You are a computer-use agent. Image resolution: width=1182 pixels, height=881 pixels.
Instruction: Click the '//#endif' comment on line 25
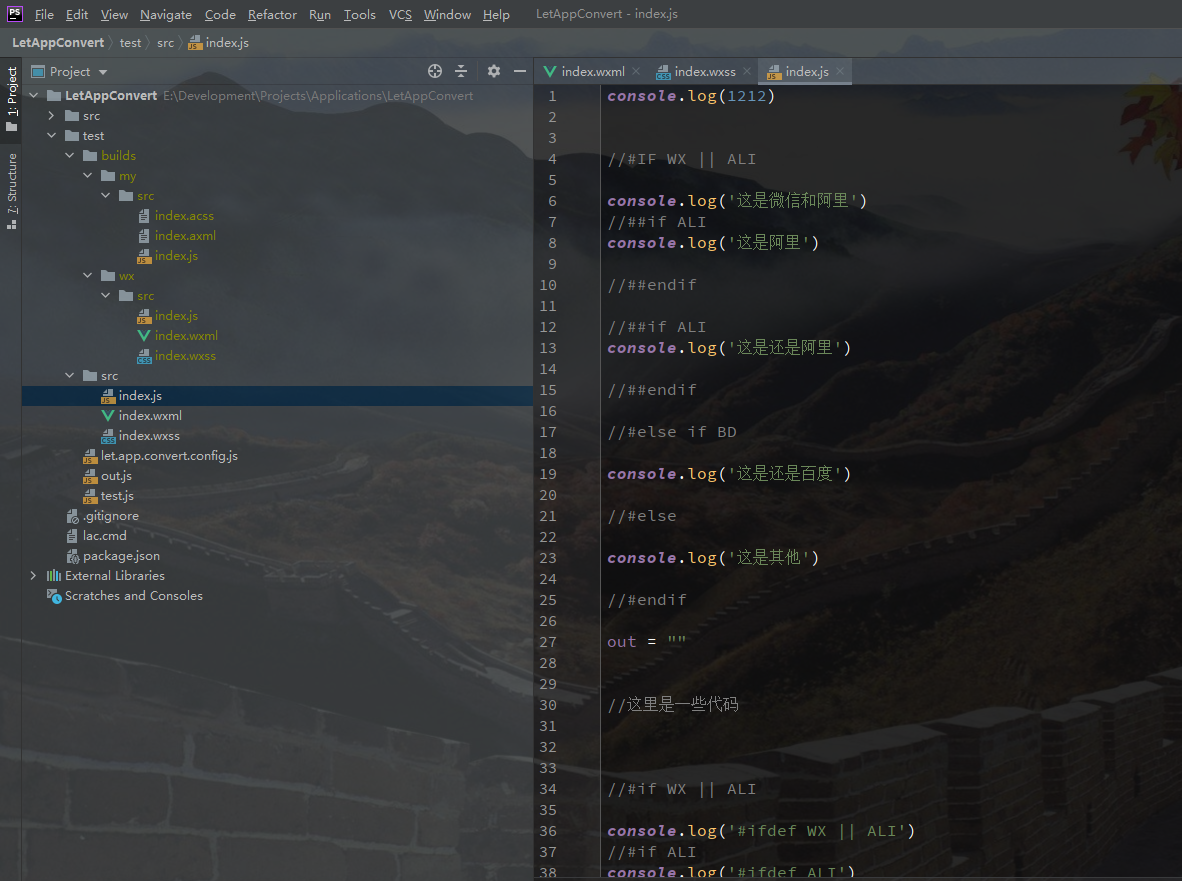click(x=647, y=601)
